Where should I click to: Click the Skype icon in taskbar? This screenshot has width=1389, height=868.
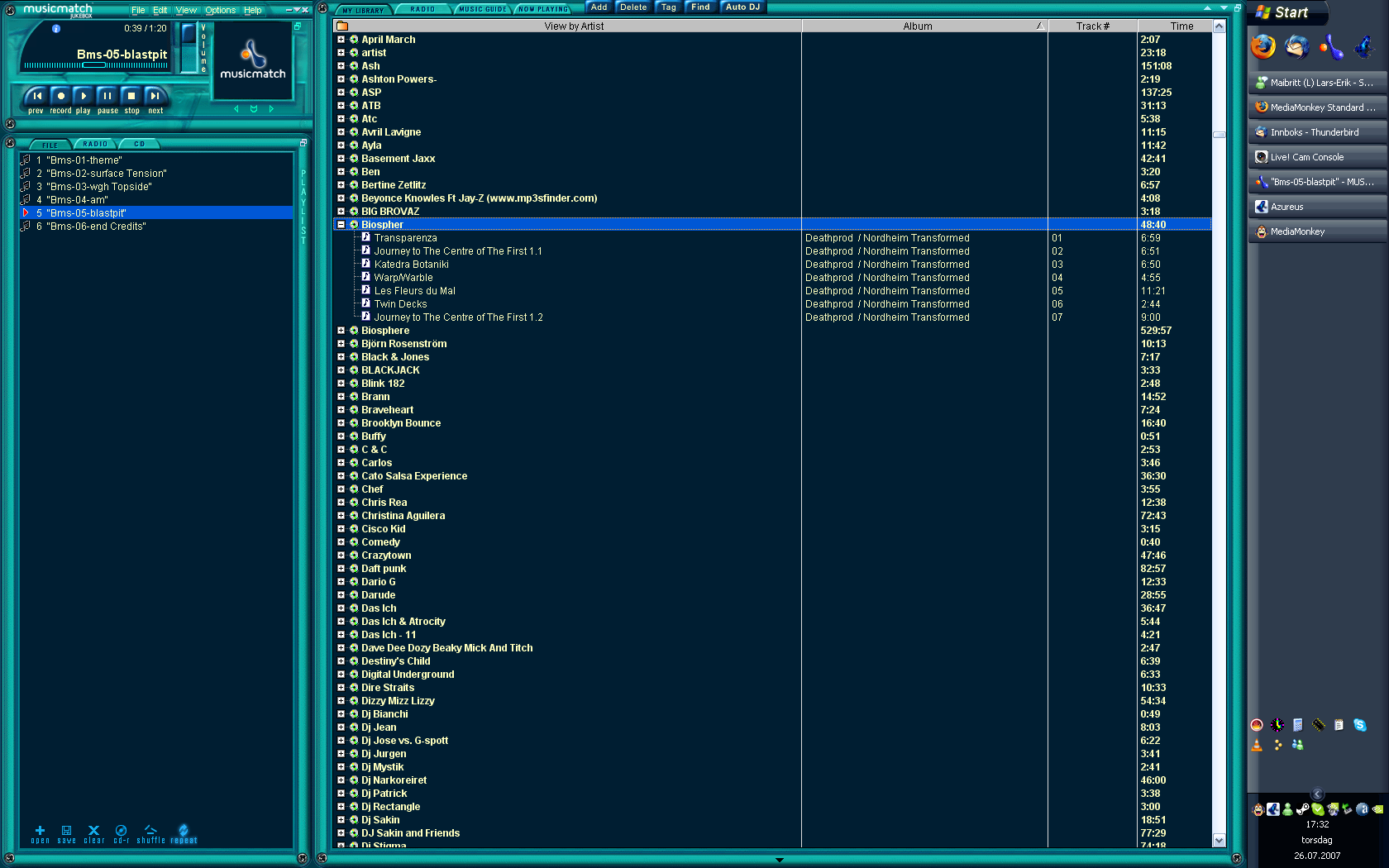pyautogui.click(x=1360, y=725)
